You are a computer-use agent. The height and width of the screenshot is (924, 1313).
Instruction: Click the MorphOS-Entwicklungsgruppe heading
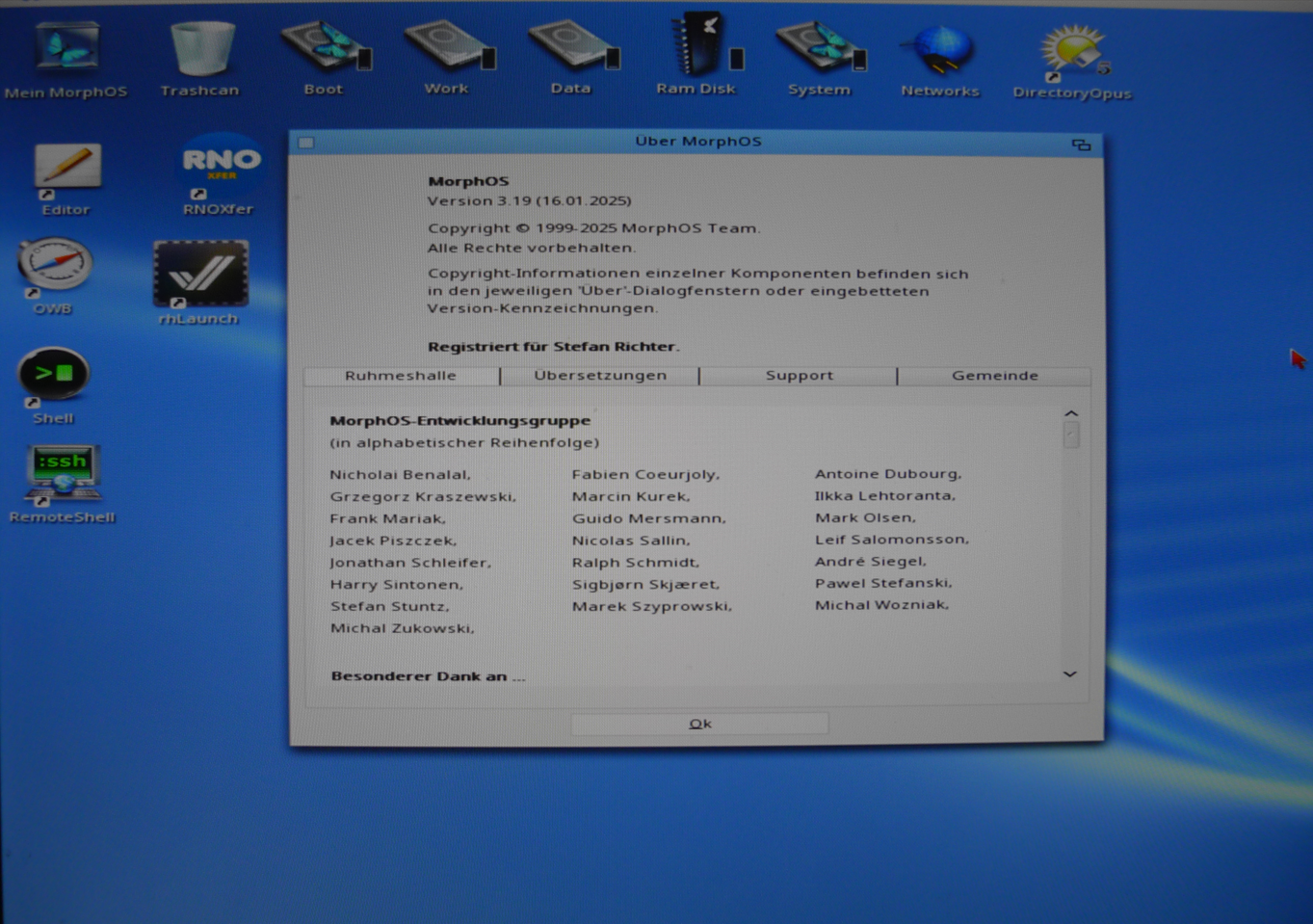tap(460, 421)
